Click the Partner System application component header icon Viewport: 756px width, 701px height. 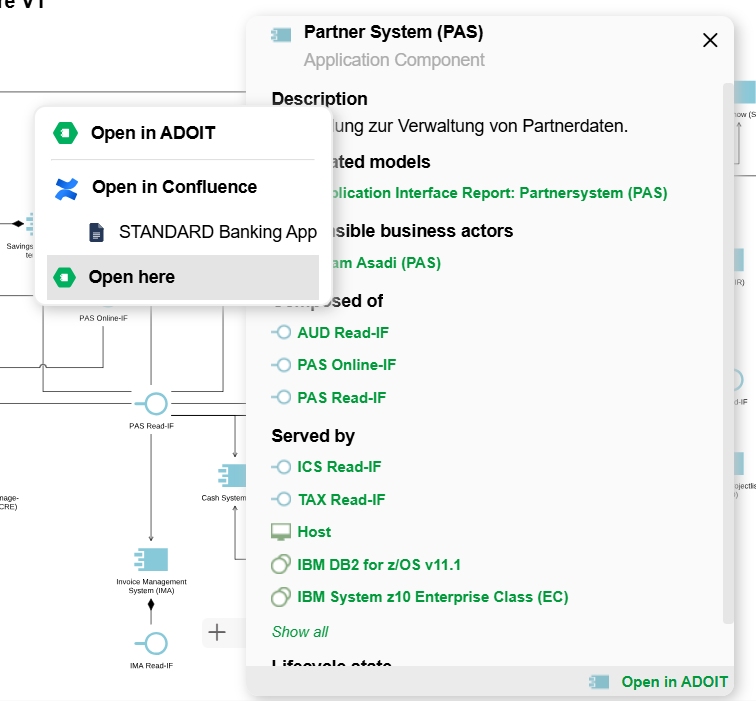281,34
